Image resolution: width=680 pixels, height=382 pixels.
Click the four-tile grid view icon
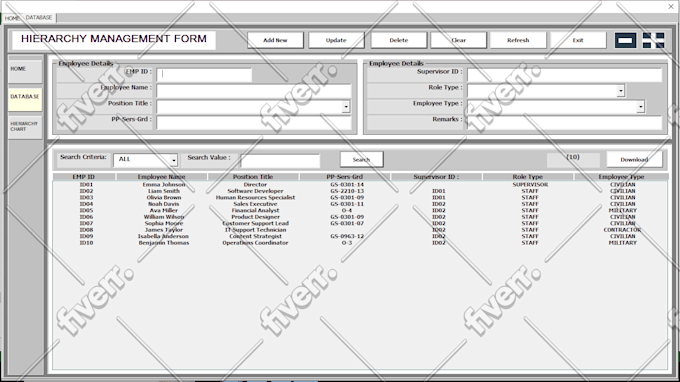(653, 40)
